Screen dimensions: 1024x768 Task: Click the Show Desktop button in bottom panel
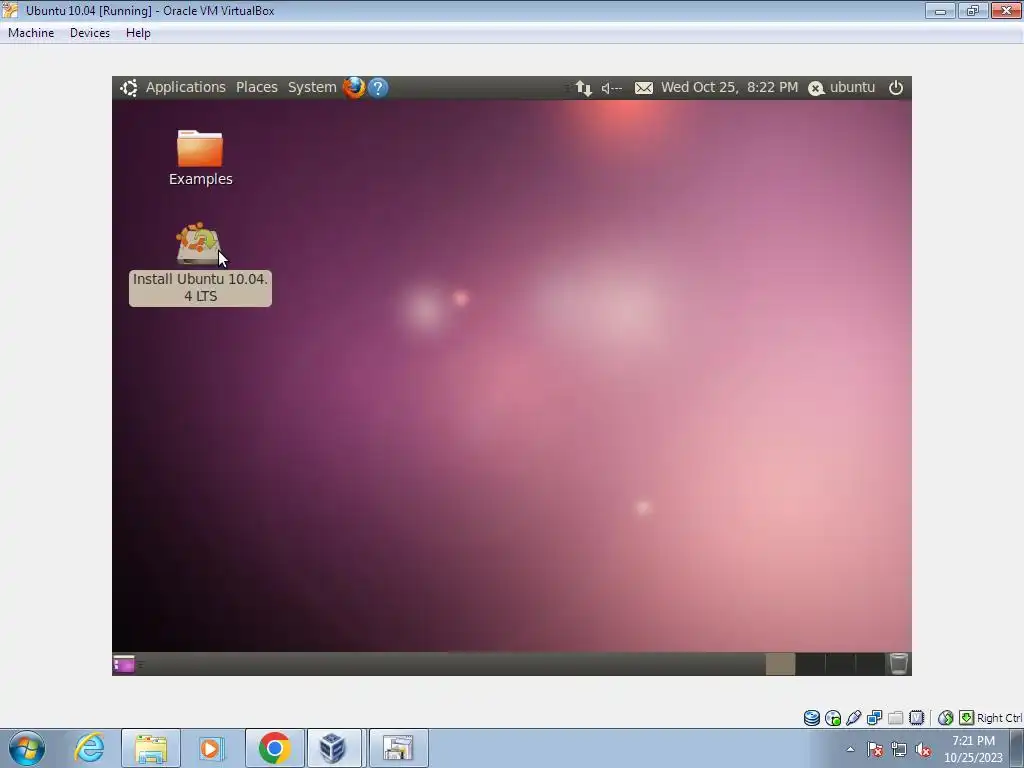point(123,664)
